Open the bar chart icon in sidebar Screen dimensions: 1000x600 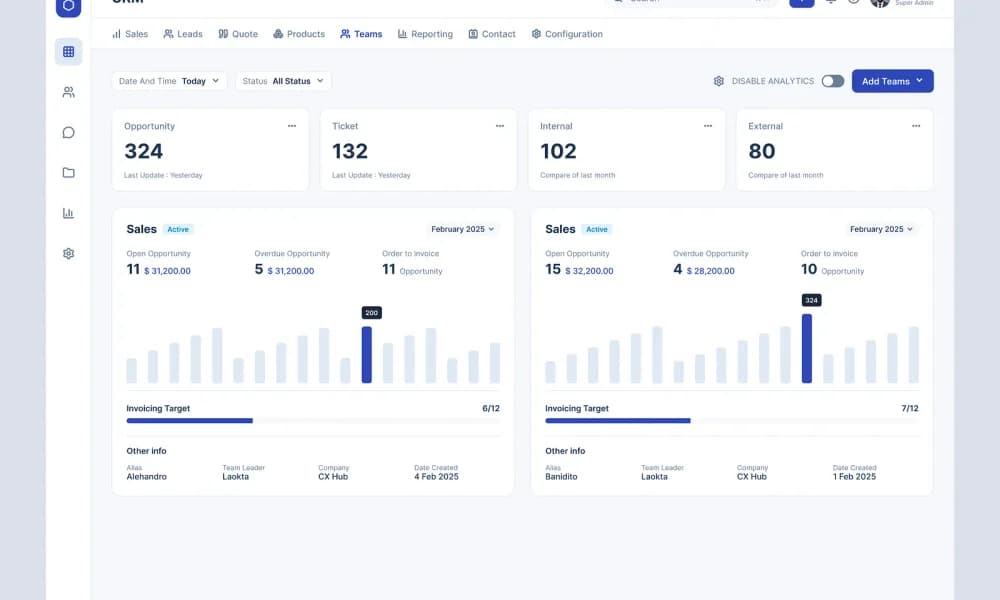click(68, 213)
